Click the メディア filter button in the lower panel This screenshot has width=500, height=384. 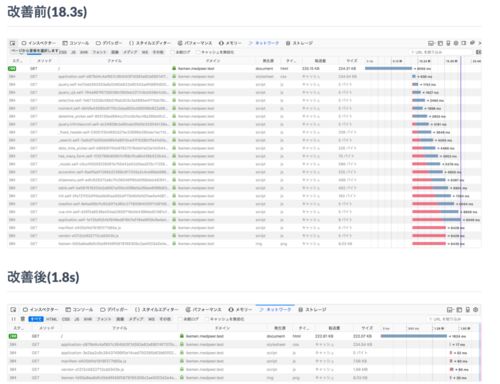(x=136, y=319)
